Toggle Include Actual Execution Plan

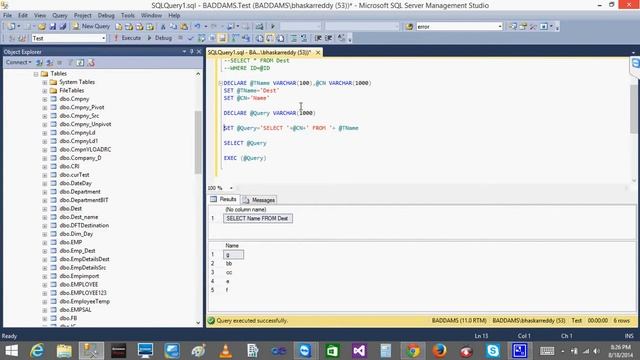236,38
